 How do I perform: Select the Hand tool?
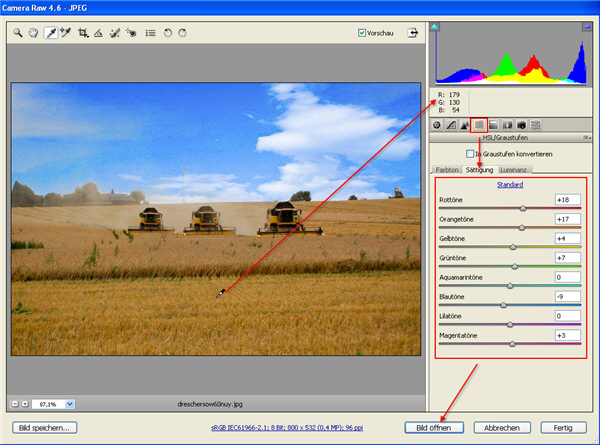click(x=32, y=32)
